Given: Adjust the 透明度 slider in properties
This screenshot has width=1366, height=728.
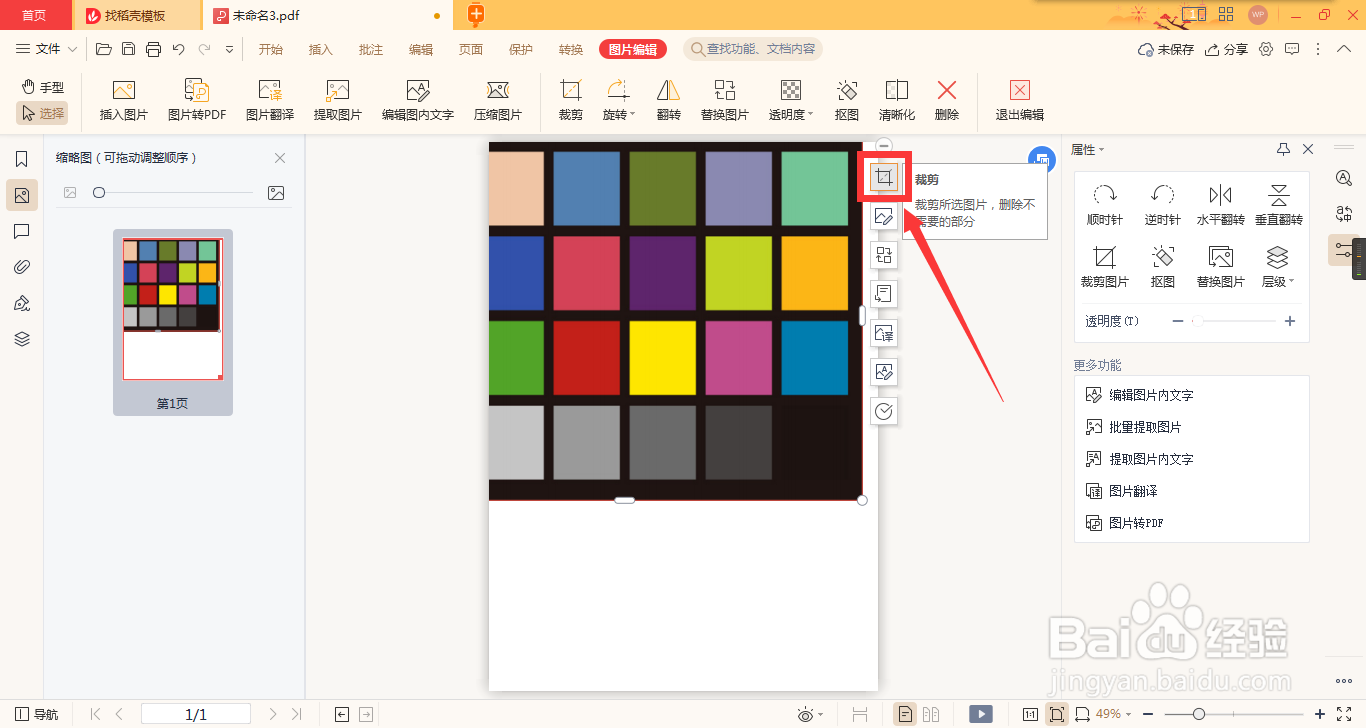Looking at the screenshot, I should coord(1197,321).
